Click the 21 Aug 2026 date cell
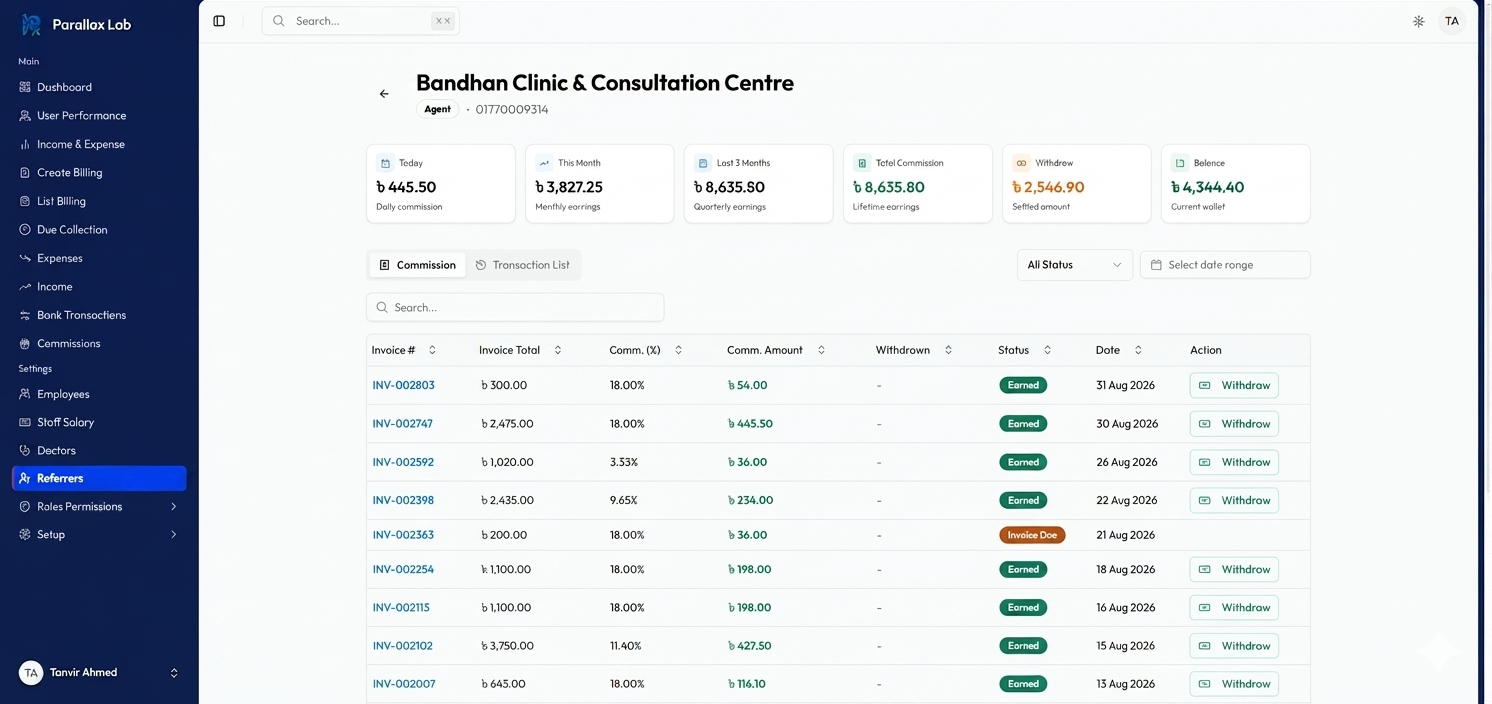 [x=1125, y=535]
